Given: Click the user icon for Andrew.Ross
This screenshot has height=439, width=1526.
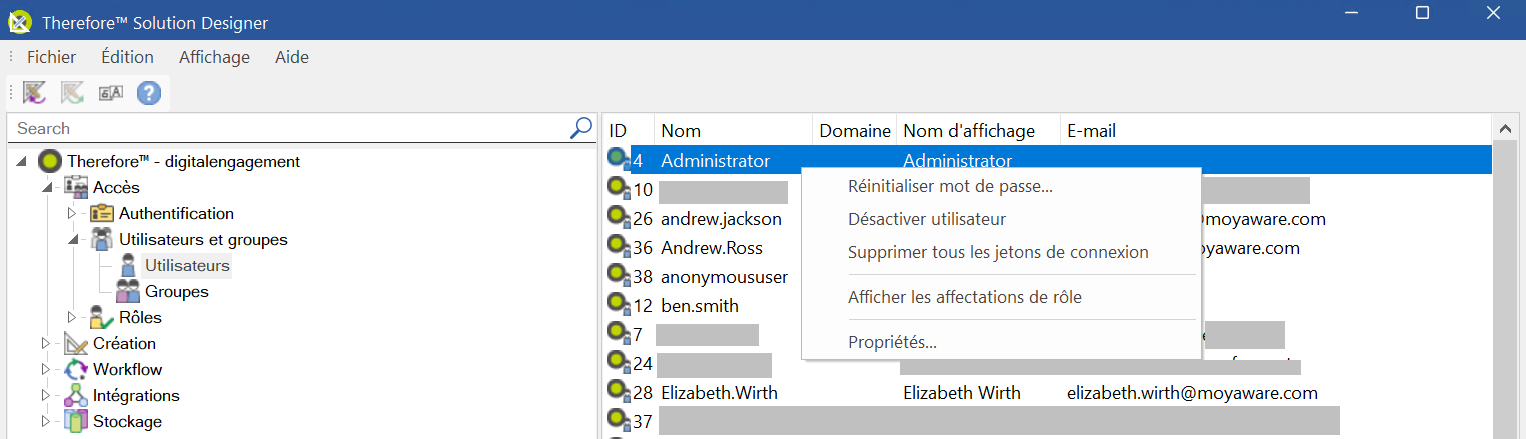Looking at the screenshot, I should coord(619,246).
